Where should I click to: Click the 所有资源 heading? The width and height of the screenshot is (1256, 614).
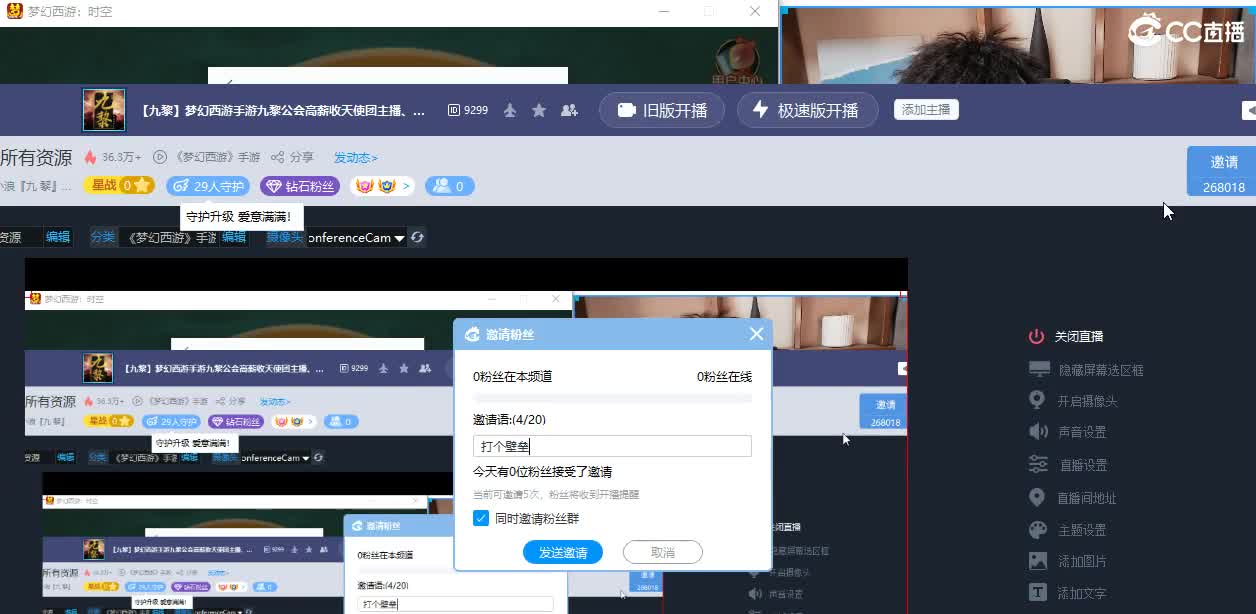(x=36, y=158)
